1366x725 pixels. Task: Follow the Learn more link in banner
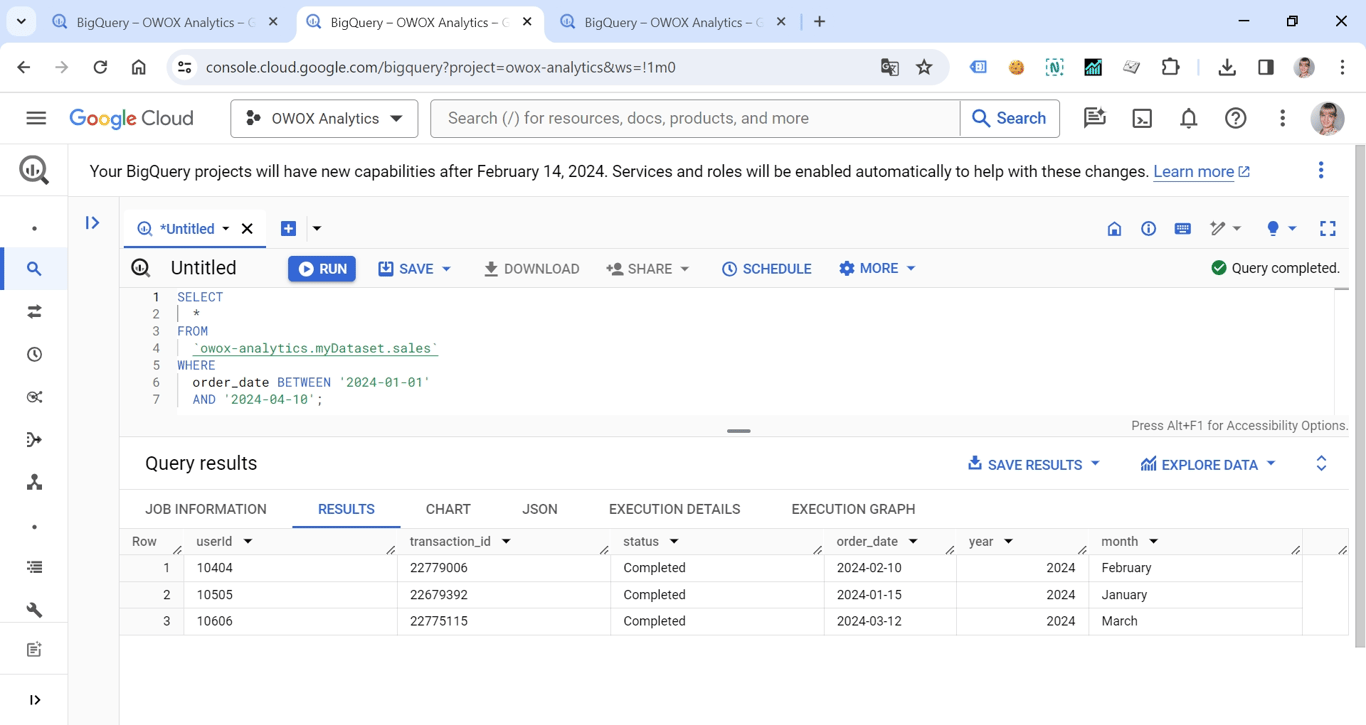1201,172
